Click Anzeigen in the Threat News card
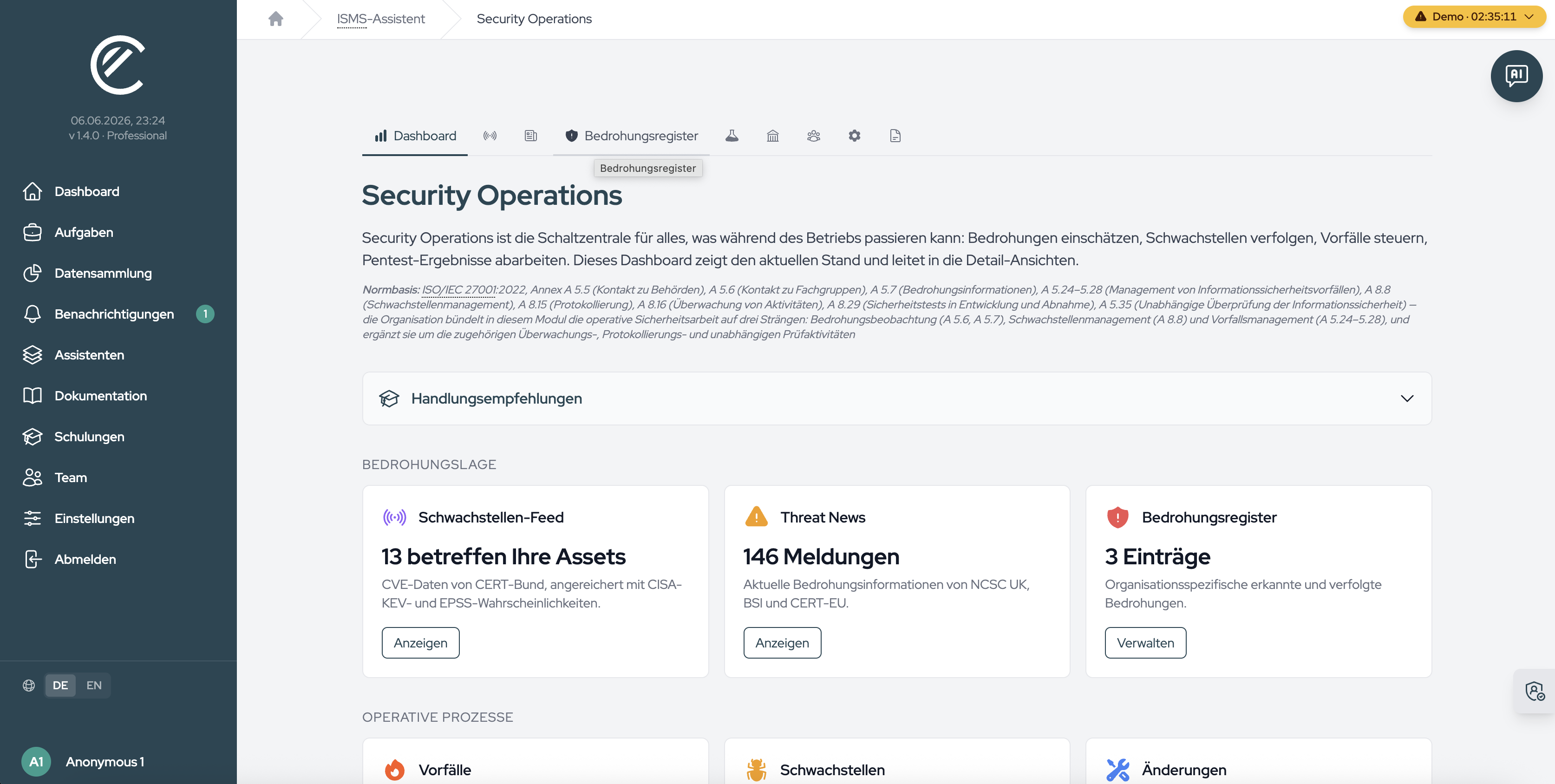This screenshot has height=784, width=1555. pyautogui.click(x=782, y=643)
